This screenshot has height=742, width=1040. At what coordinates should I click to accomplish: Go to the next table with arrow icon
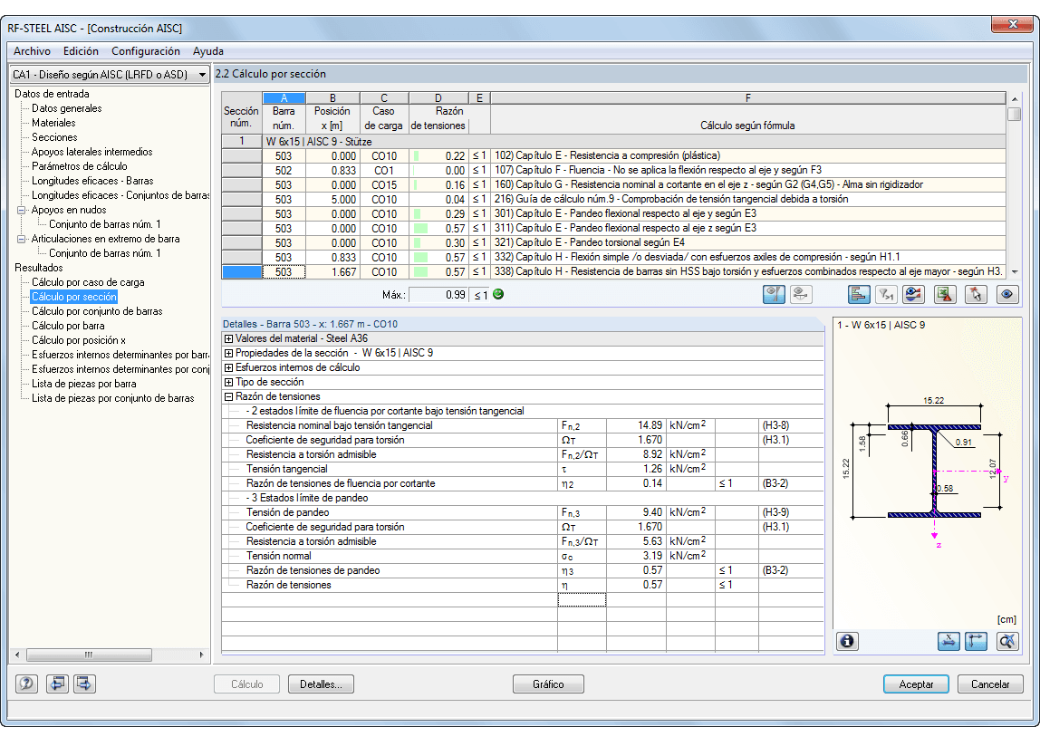tap(84, 684)
